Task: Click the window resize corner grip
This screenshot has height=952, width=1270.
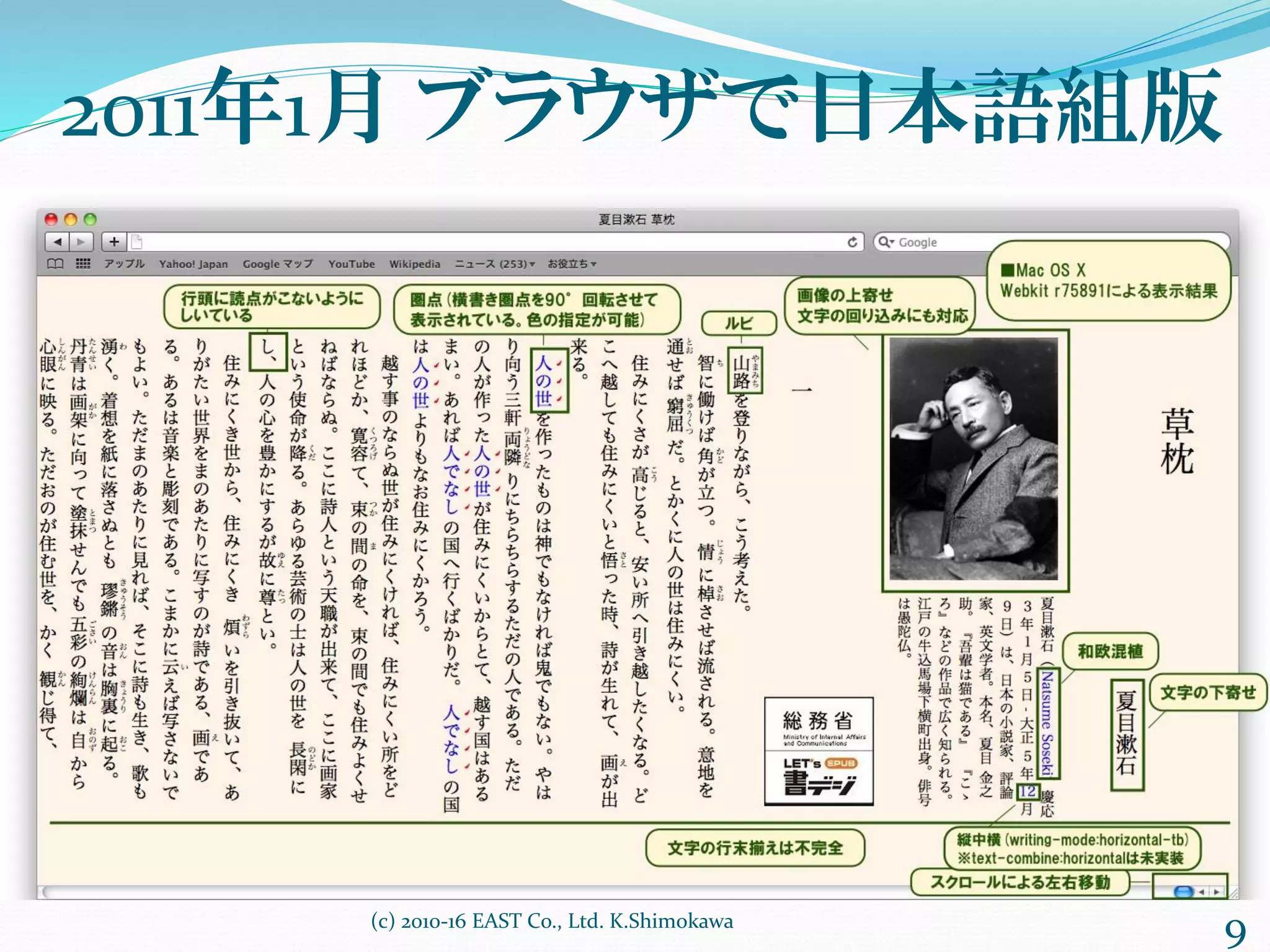Action: (1233, 892)
